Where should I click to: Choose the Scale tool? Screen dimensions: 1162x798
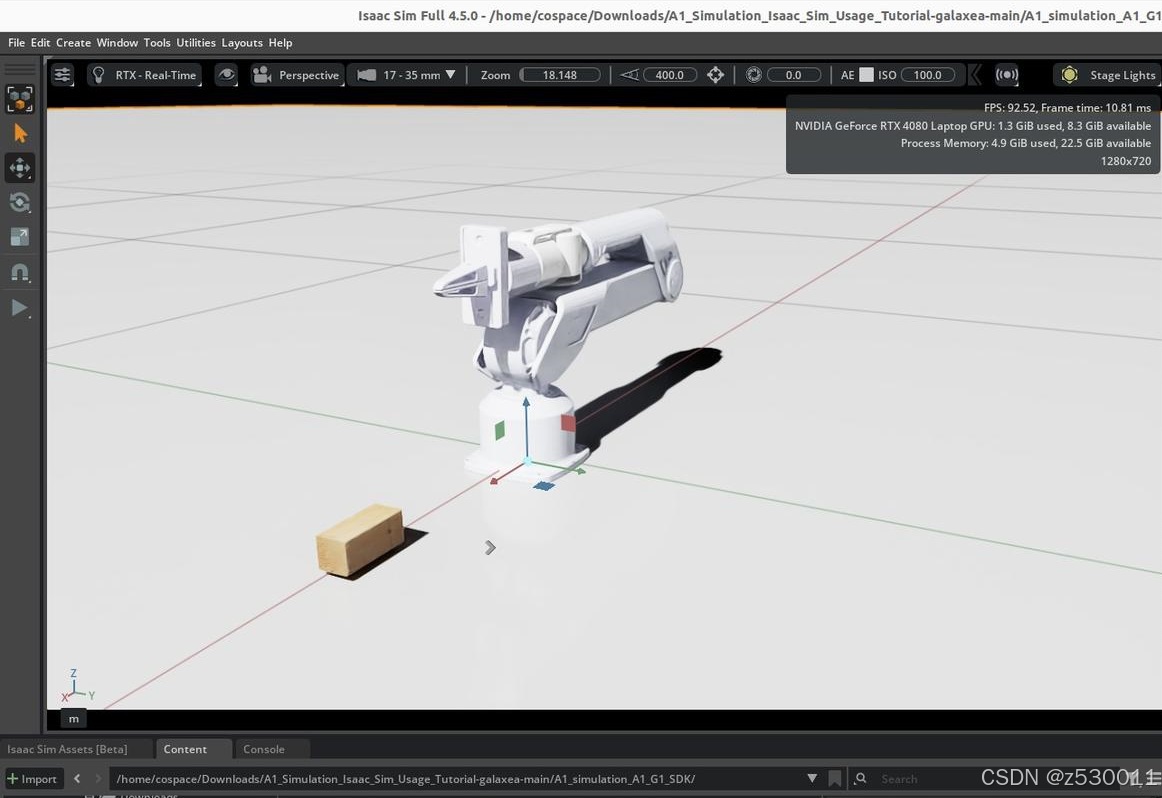click(x=20, y=237)
